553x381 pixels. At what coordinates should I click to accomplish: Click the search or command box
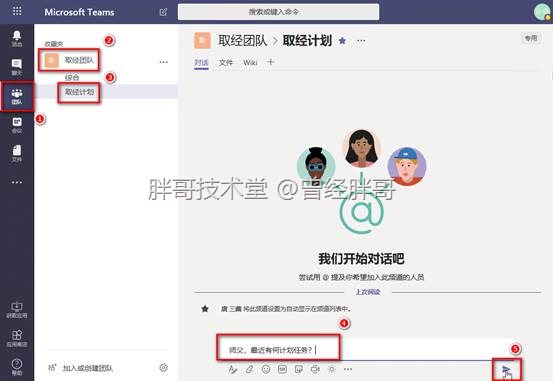tap(278, 12)
